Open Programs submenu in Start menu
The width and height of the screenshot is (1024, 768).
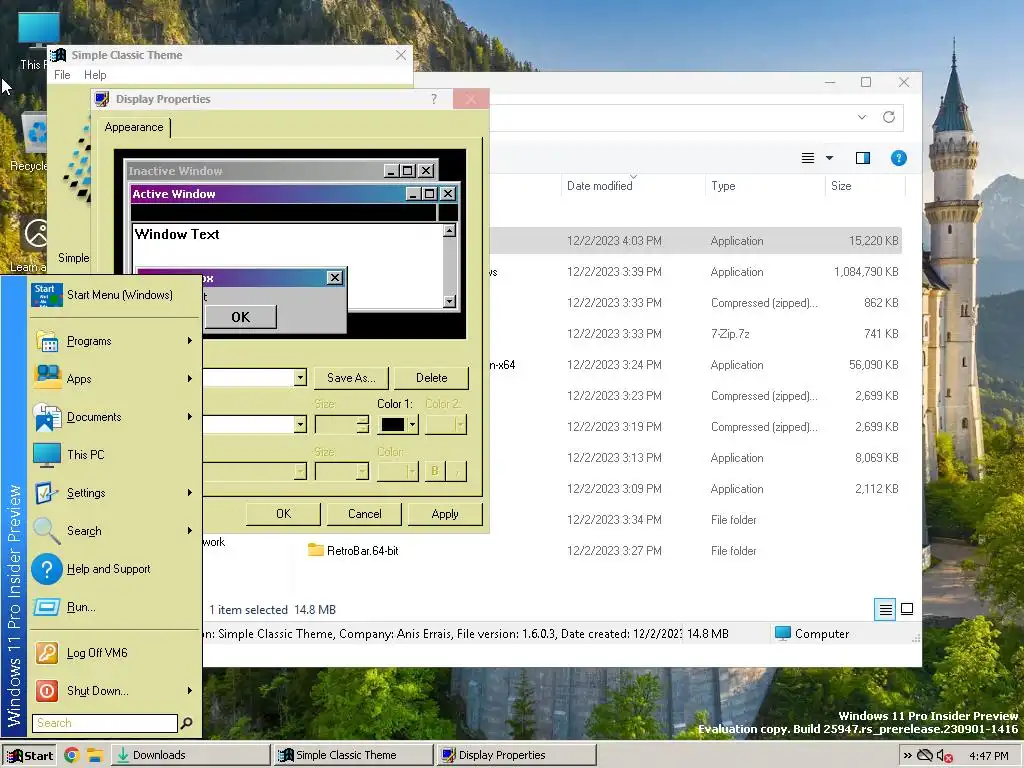click(114, 341)
